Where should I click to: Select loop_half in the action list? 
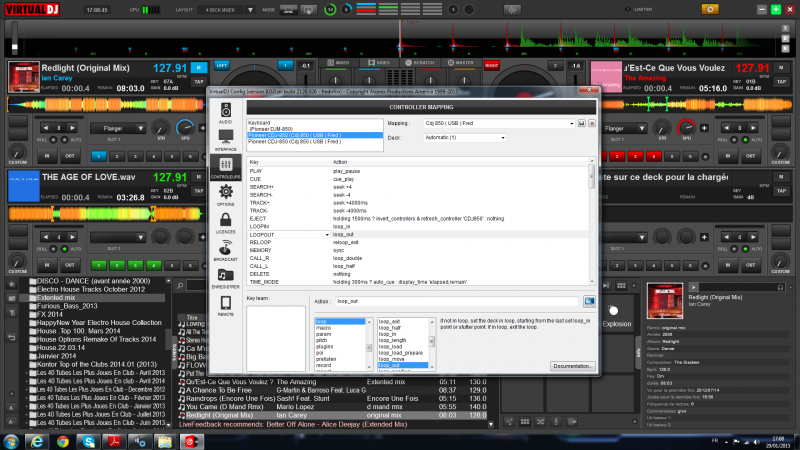pyautogui.click(x=390, y=327)
